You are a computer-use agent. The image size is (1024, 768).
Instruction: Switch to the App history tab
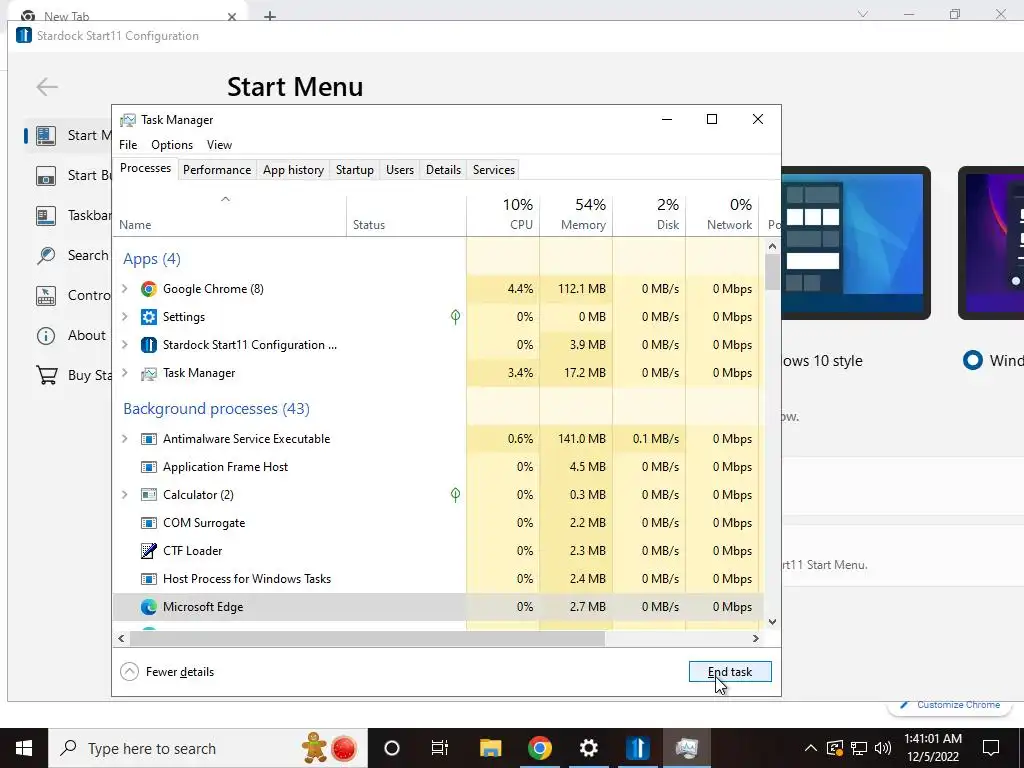click(293, 170)
